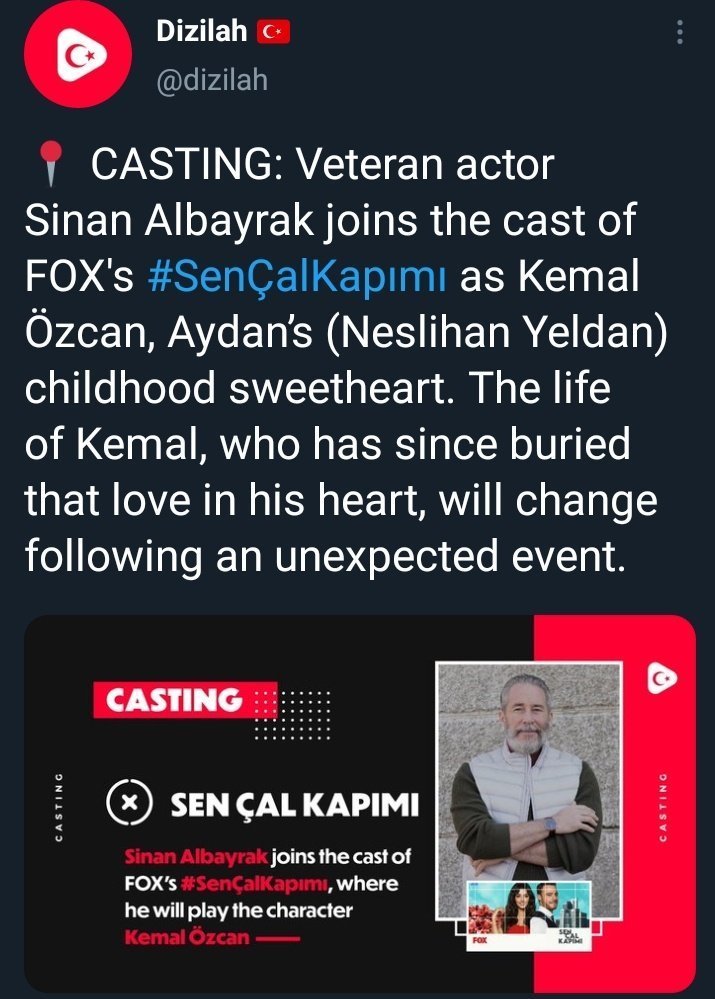Click the Dizilah display name

coord(201,32)
